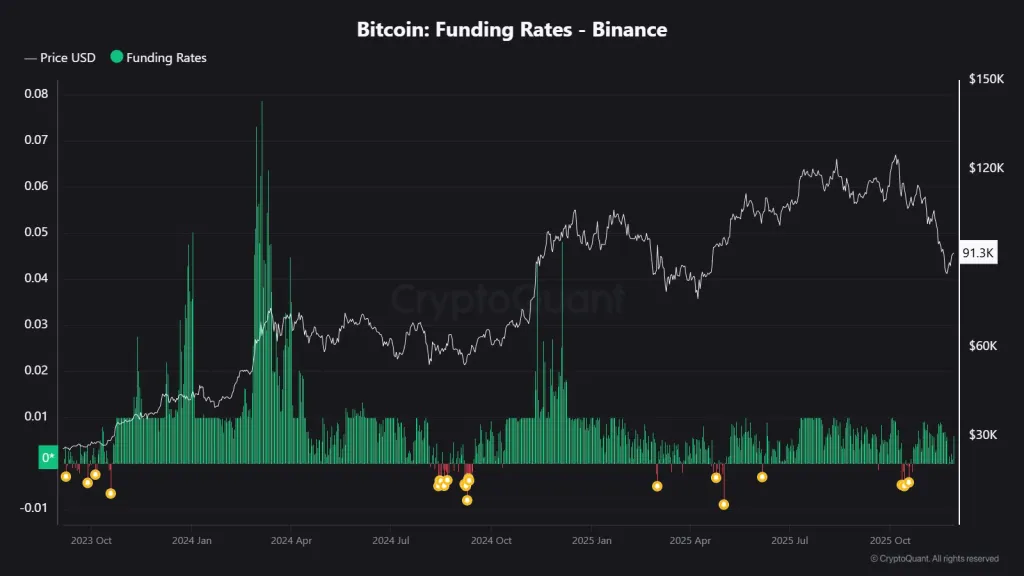Image resolution: width=1024 pixels, height=576 pixels.
Task: Click the CryptoQuant watermark in chart center
Action: point(508,299)
